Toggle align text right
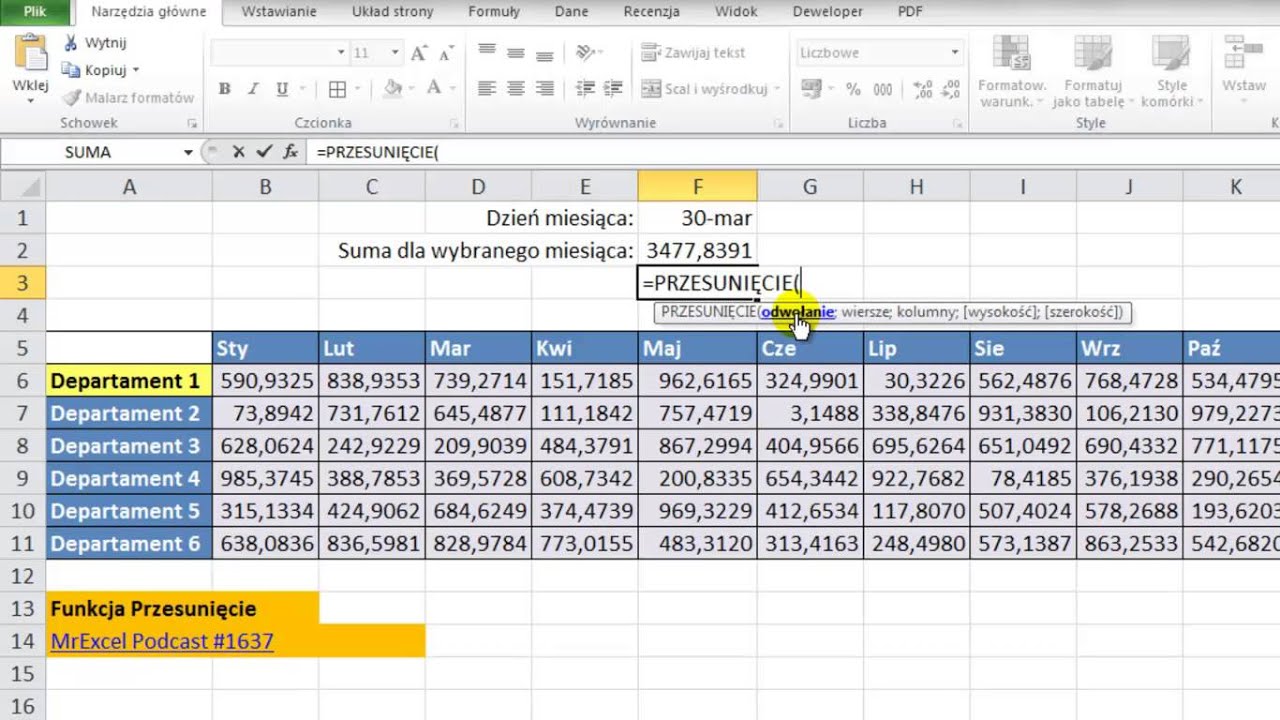1280x720 pixels. (x=544, y=89)
